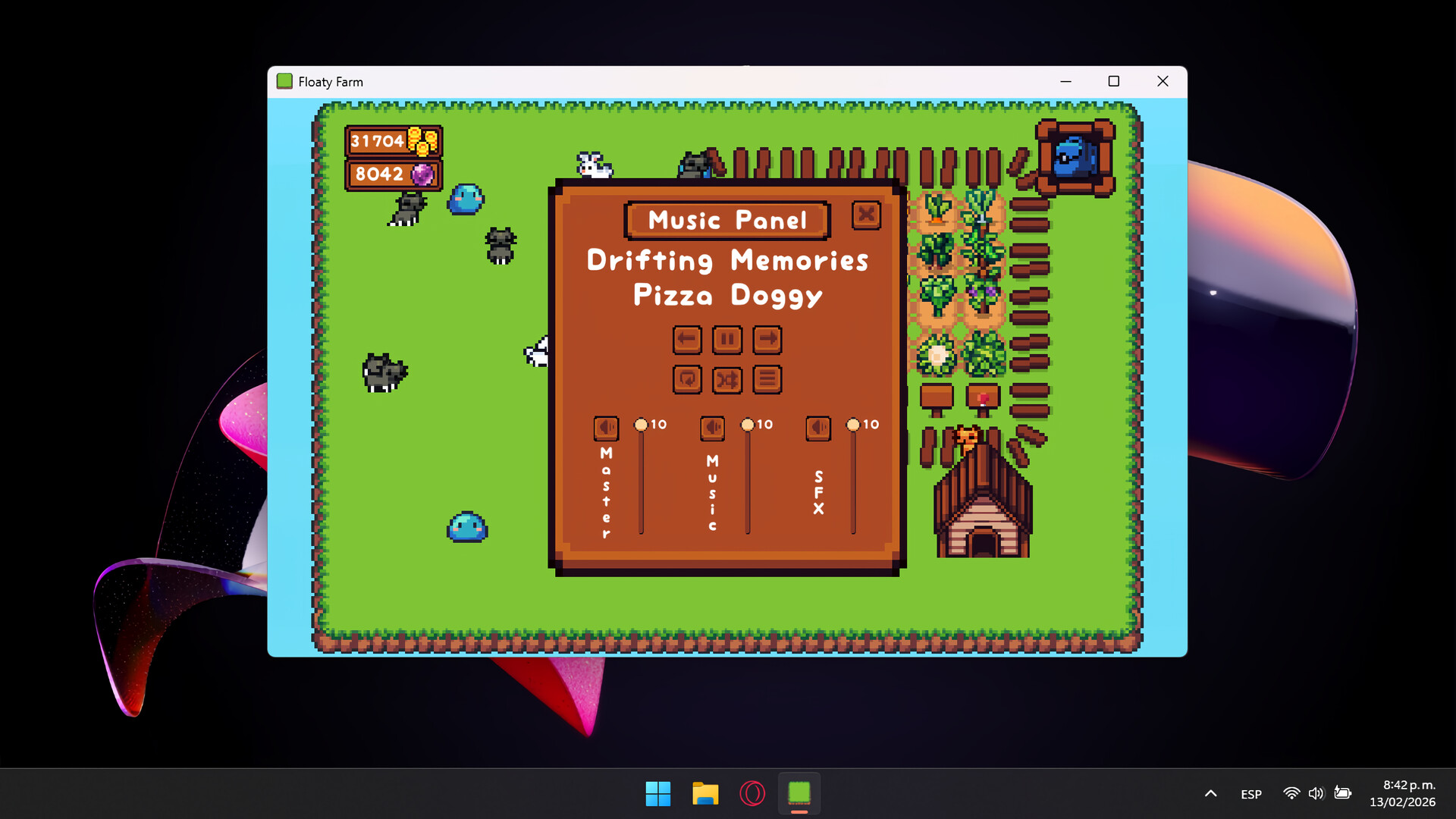Select the song Pizza Doggy
Viewport: 1456px width, 819px height.
coord(727,297)
